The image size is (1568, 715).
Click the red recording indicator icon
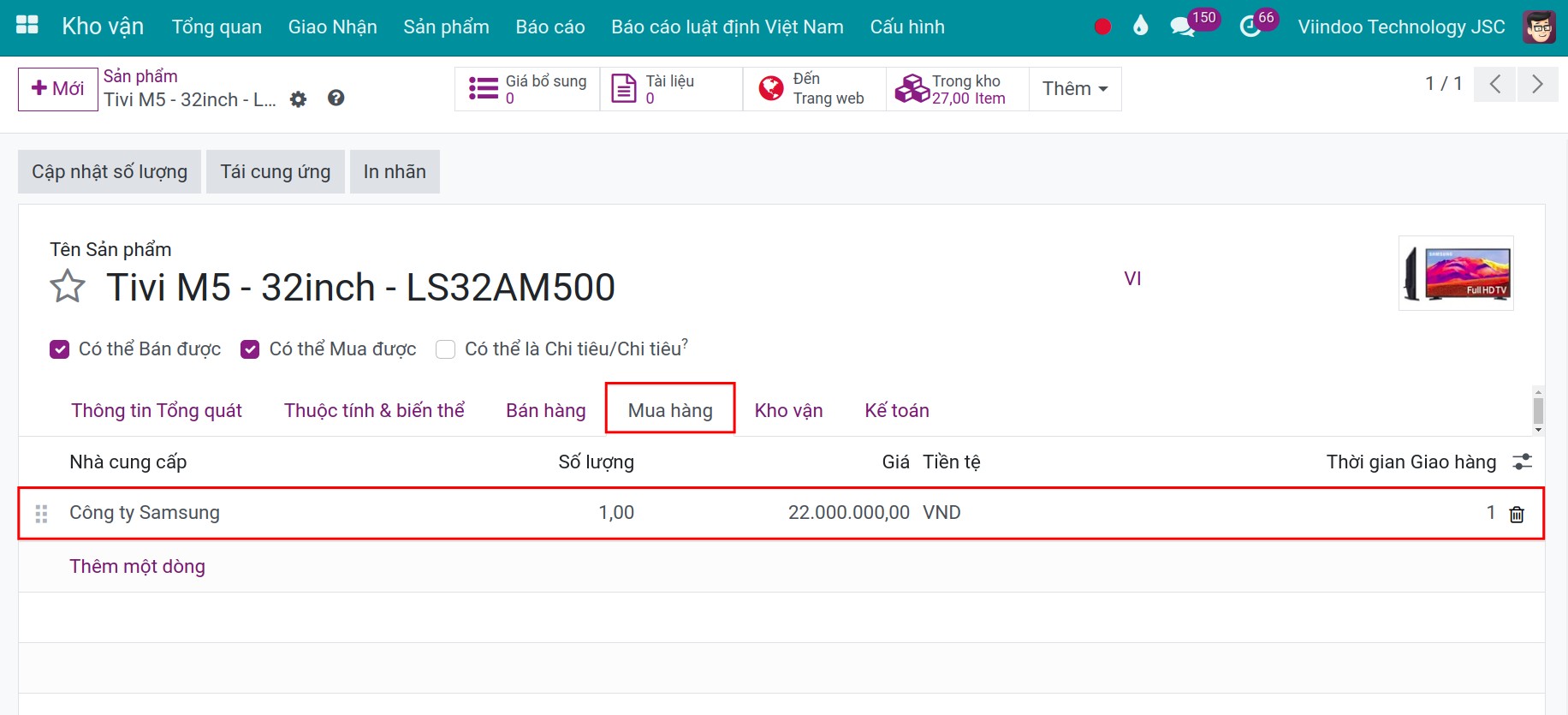click(x=1102, y=27)
